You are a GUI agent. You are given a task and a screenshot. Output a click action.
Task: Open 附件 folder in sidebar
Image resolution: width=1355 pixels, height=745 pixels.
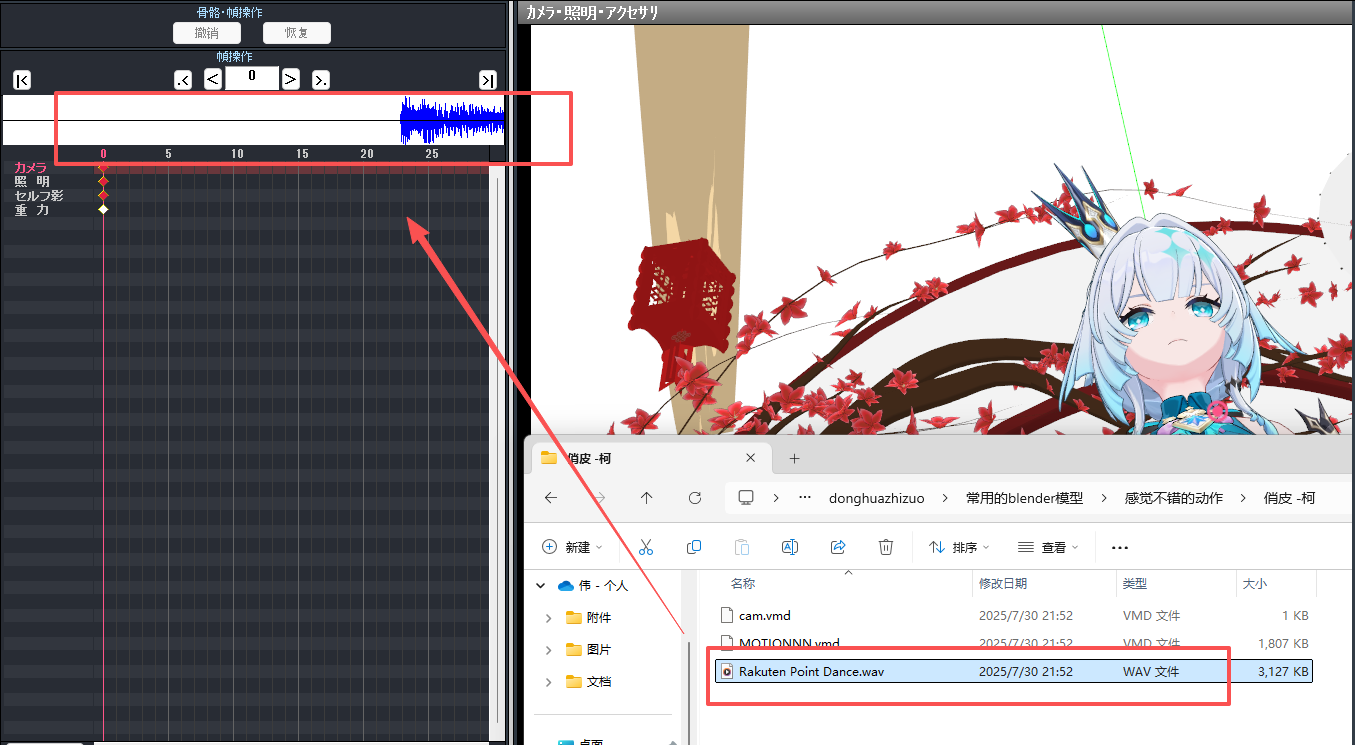point(589,618)
